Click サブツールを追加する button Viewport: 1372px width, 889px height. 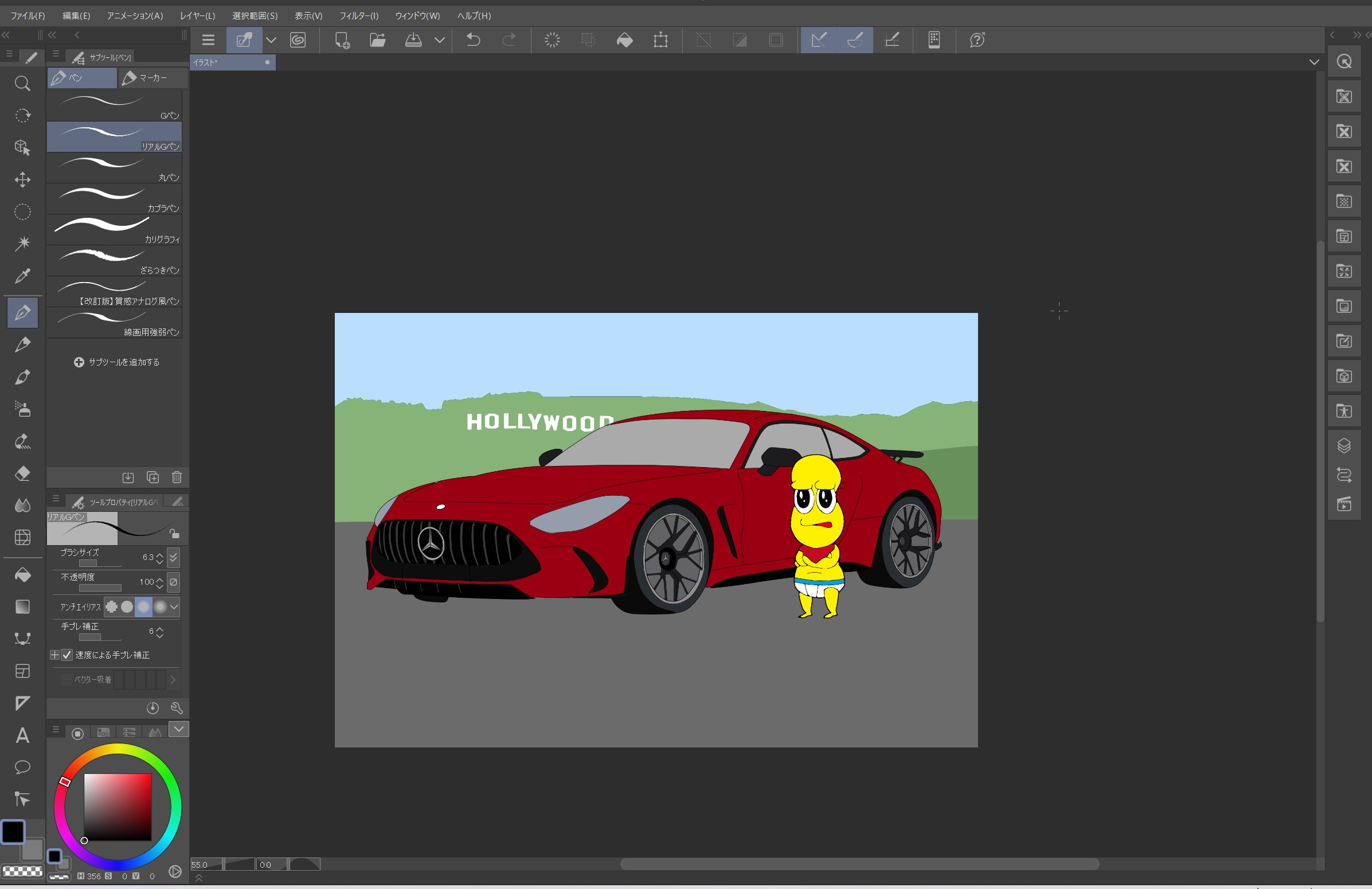click(x=116, y=362)
